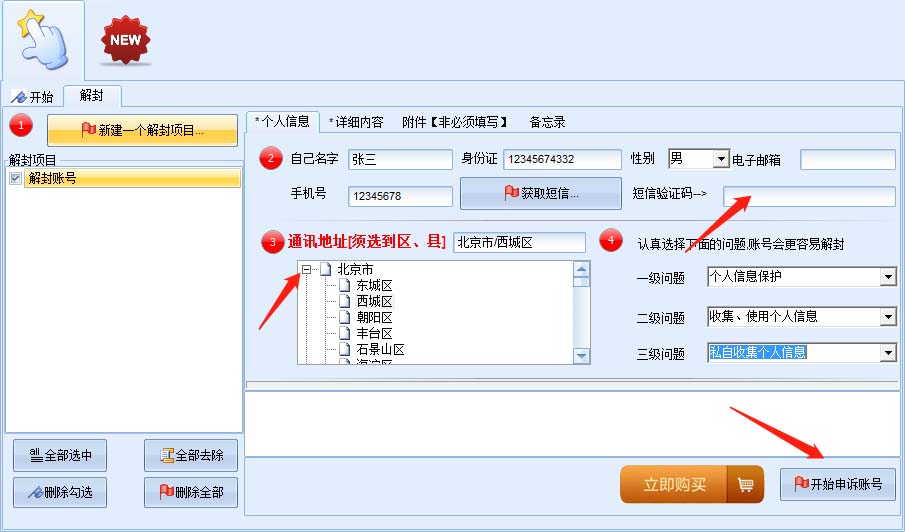Screen dimensions: 905x532
Task: Click the 短信验证码 input field
Action: (x=809, y=196)
